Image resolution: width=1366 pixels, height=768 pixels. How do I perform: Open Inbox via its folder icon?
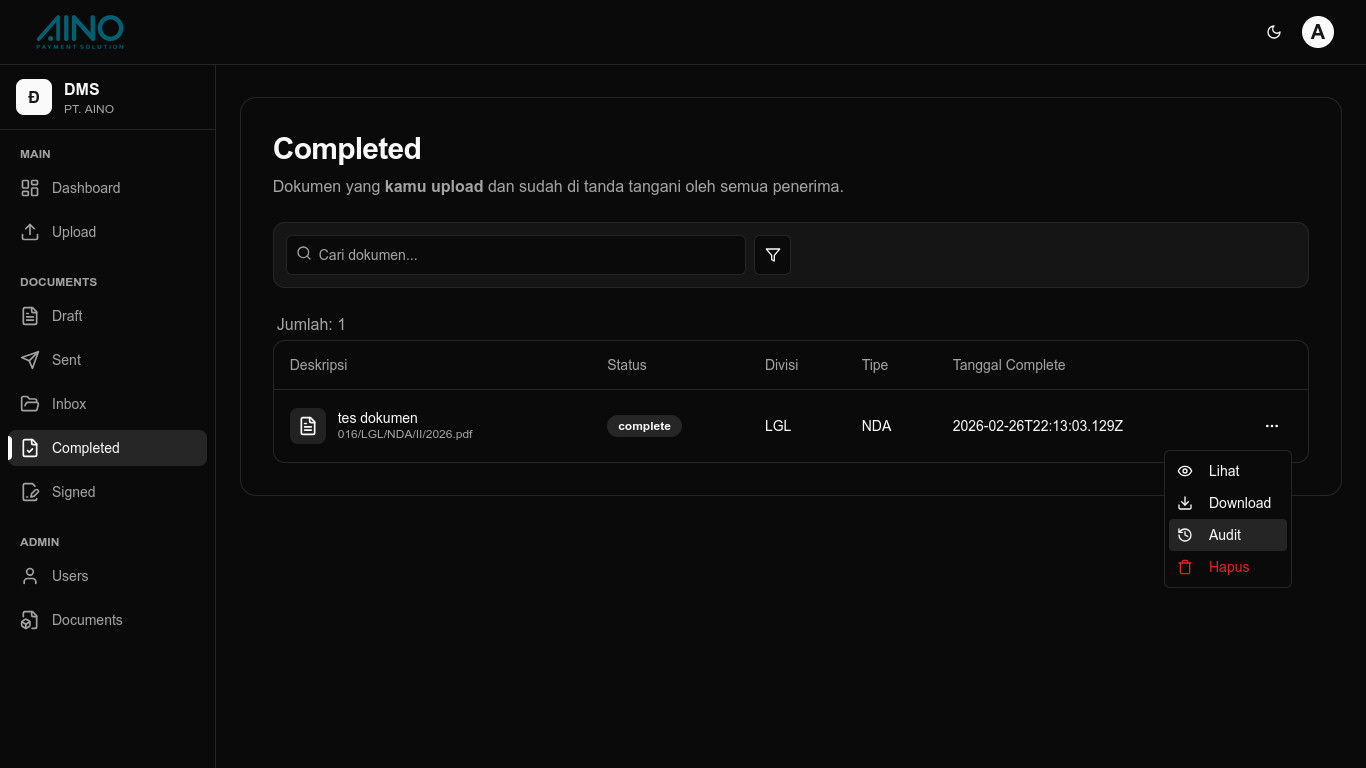click(30, 404)
